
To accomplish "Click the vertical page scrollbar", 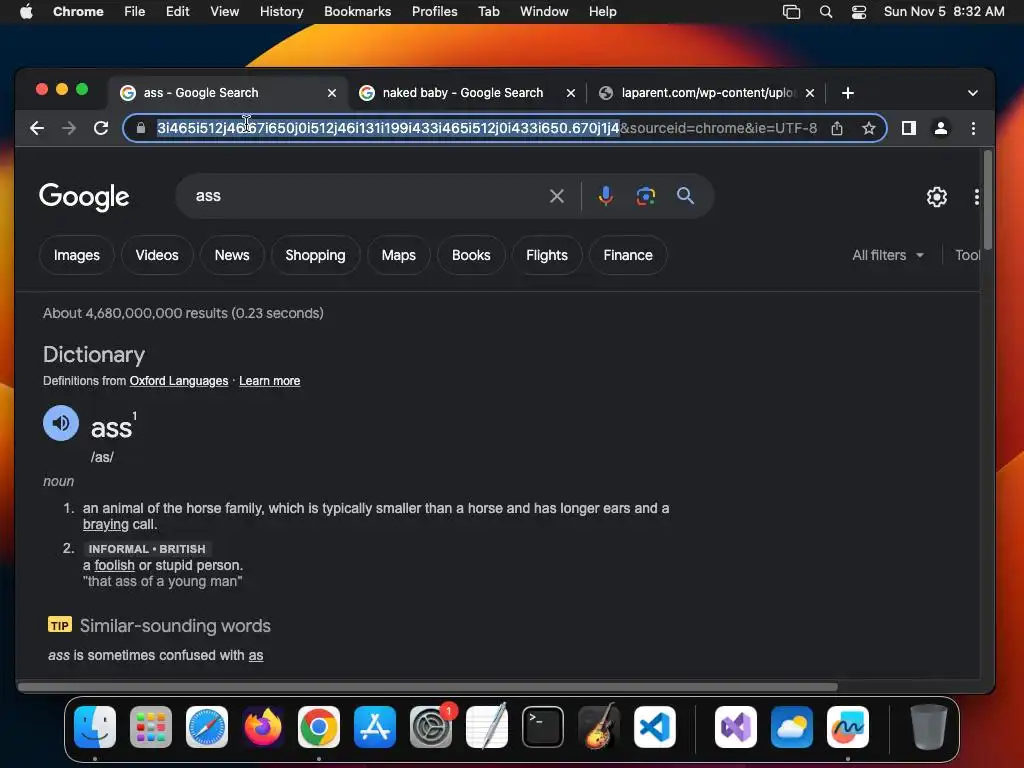I will click(x=987, y=199).
